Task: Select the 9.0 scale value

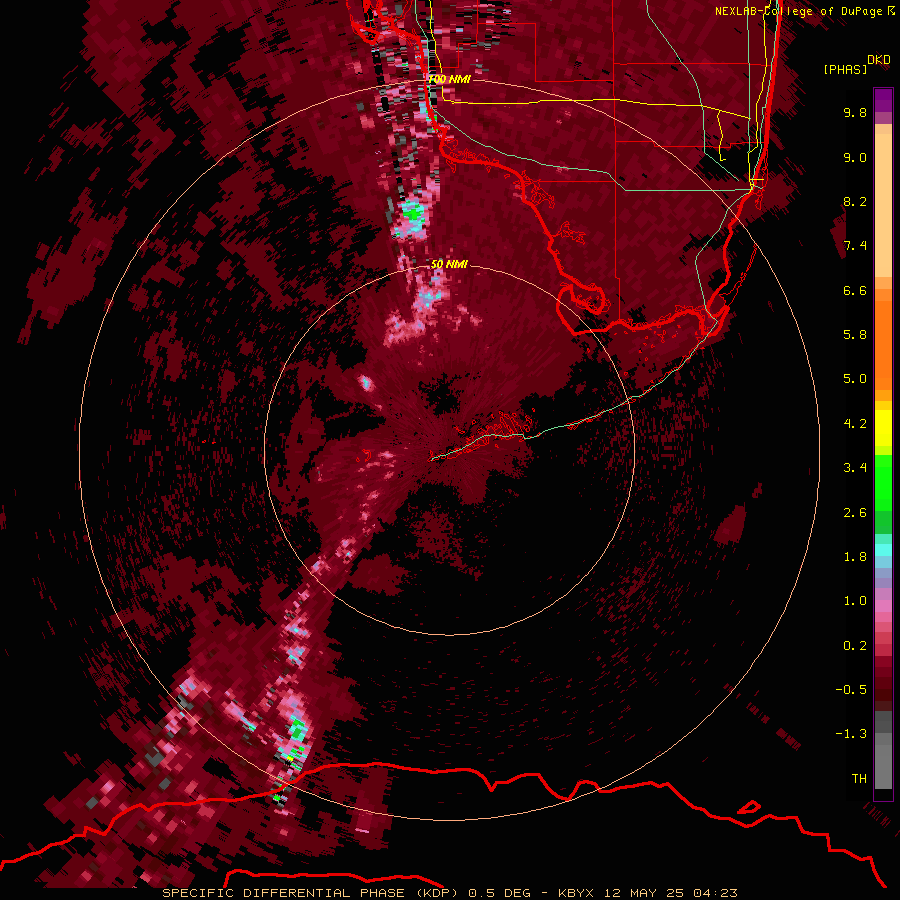Action: 855,157
